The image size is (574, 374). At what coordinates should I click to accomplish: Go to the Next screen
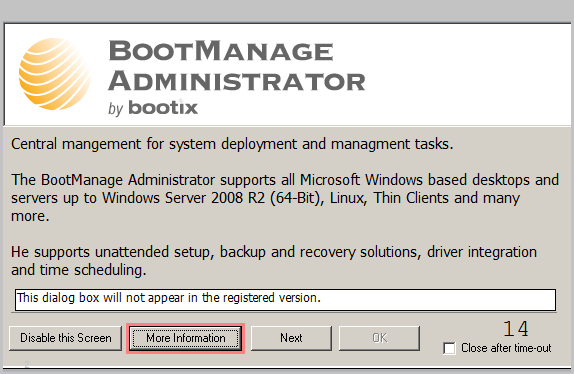(291, 338)
